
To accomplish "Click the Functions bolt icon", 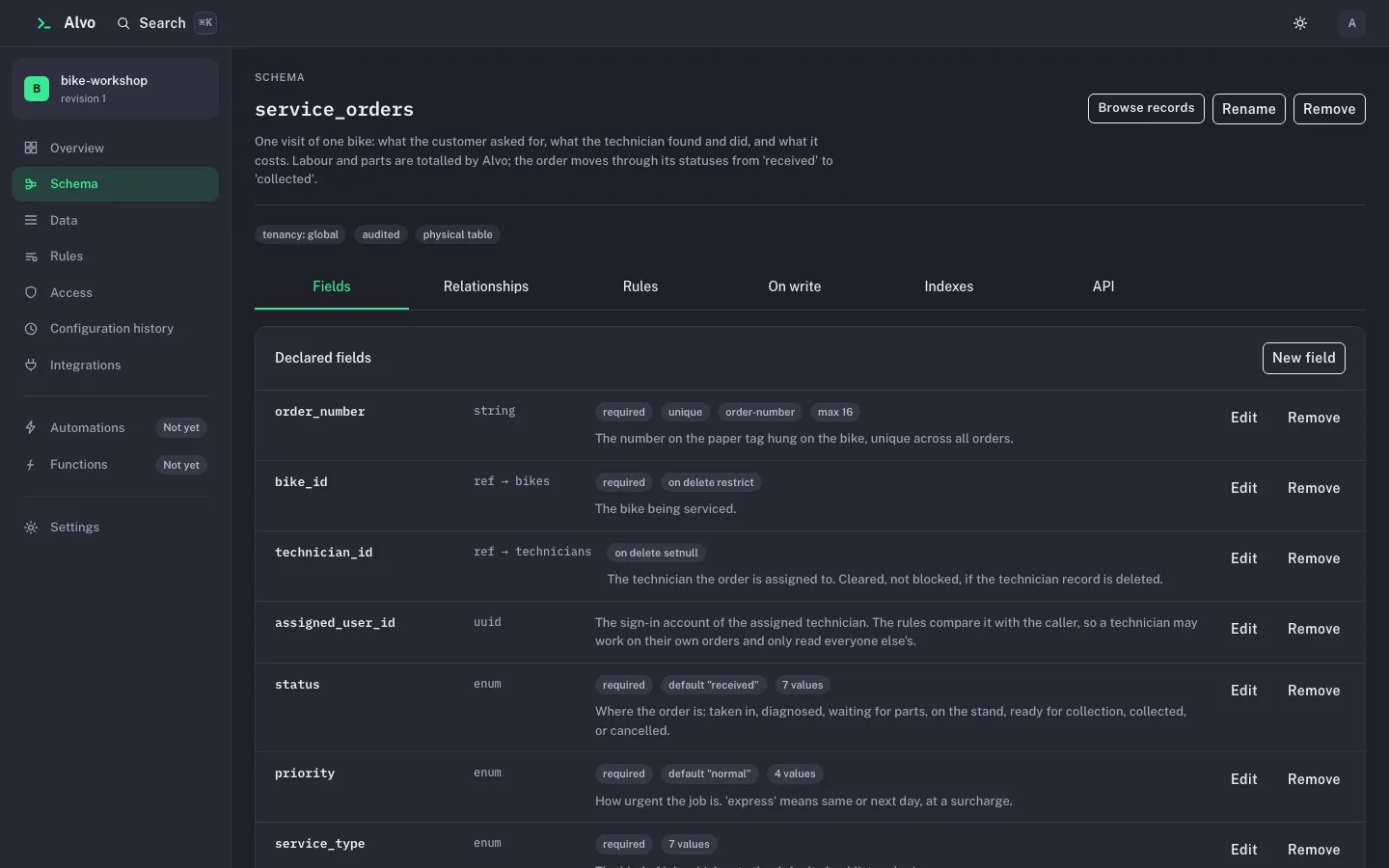I will 31,464.
